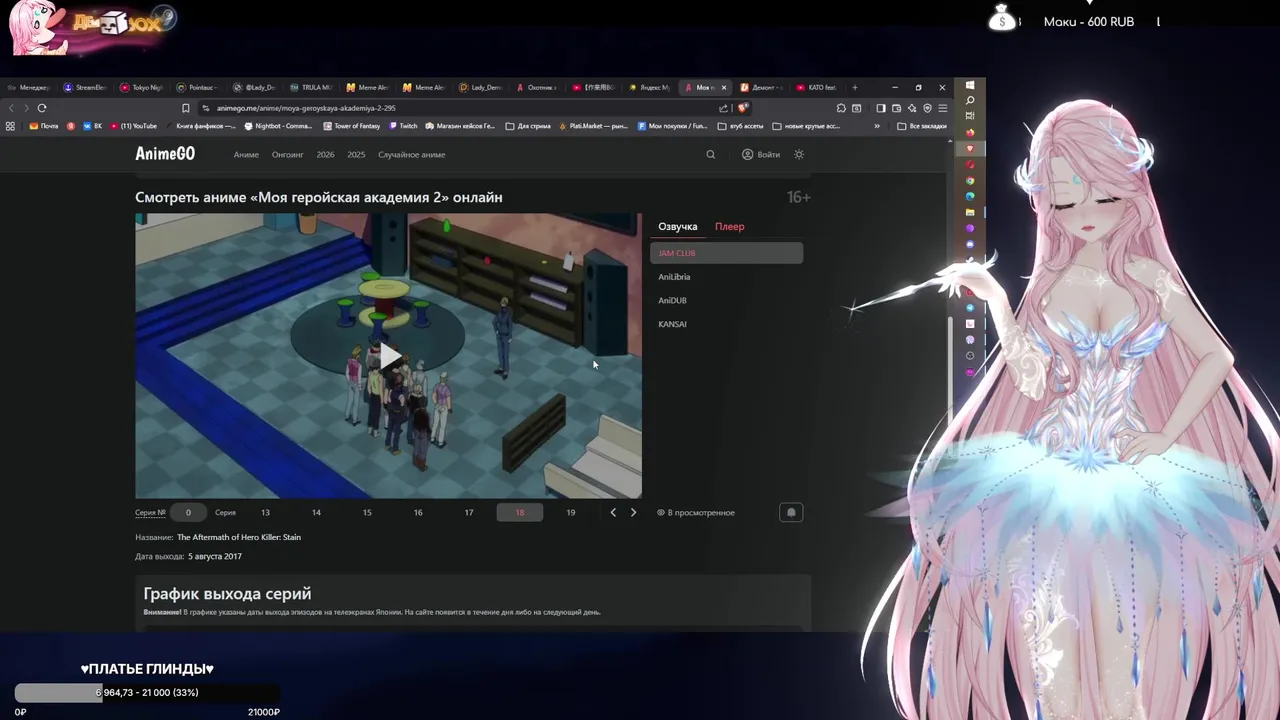Viewport: 1280px width, 720px height.
Task: Open the apps grid icon in the bookmarks bar
Action: point(10,126)
